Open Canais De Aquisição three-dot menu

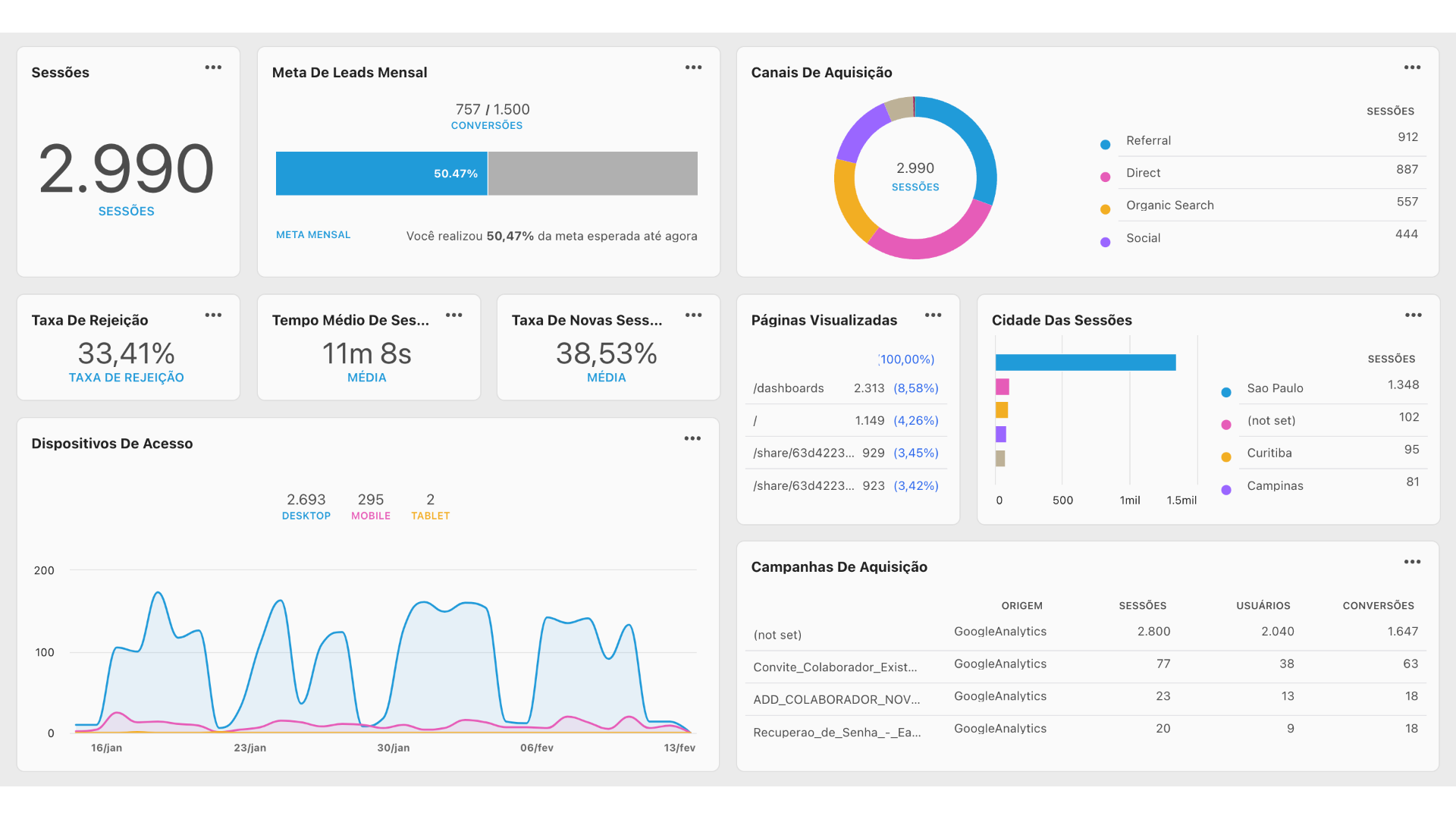coord(1412,67)
